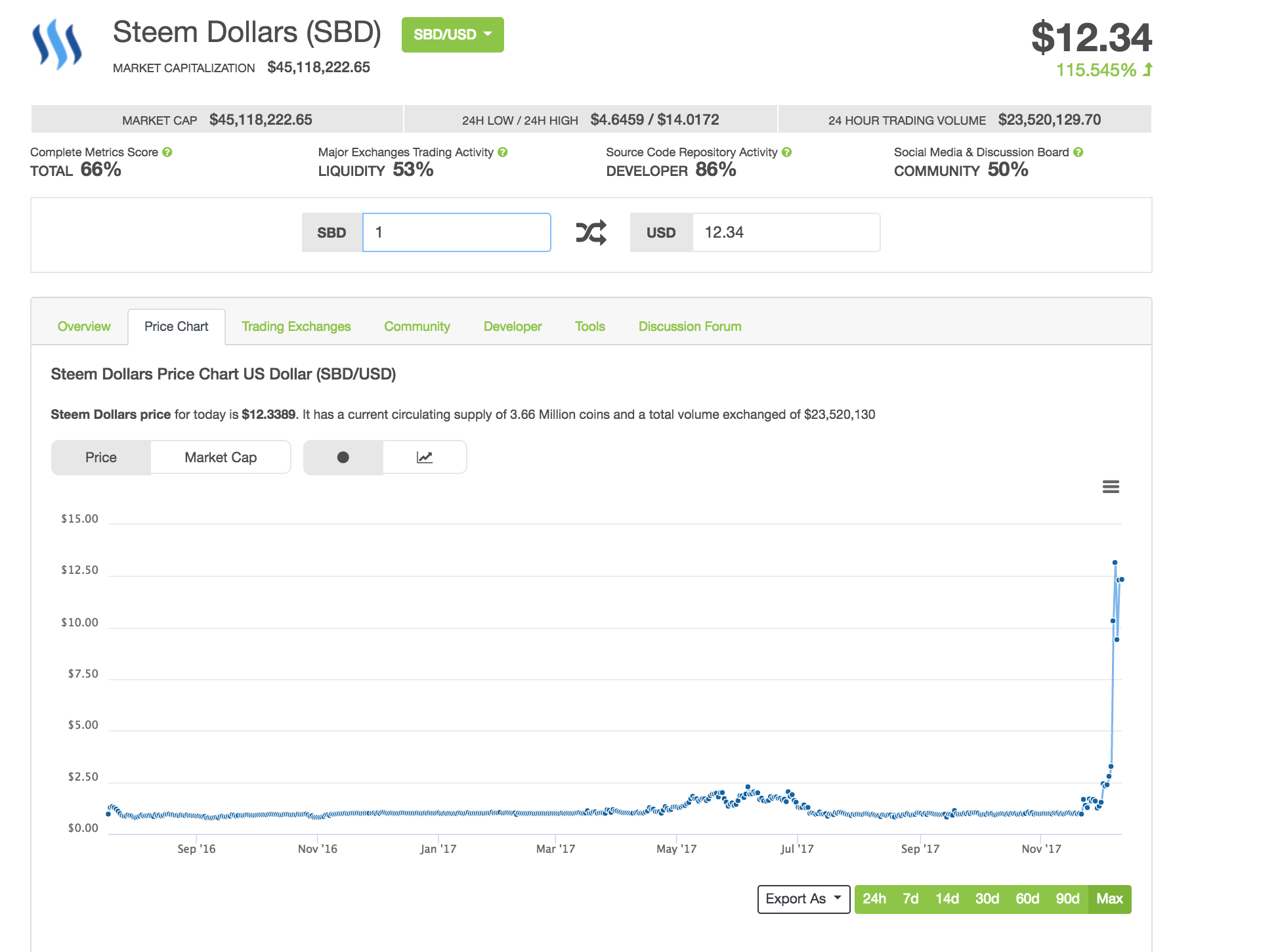
Task: Open the chart hamburger menu icon
Action: [1111, 487]
